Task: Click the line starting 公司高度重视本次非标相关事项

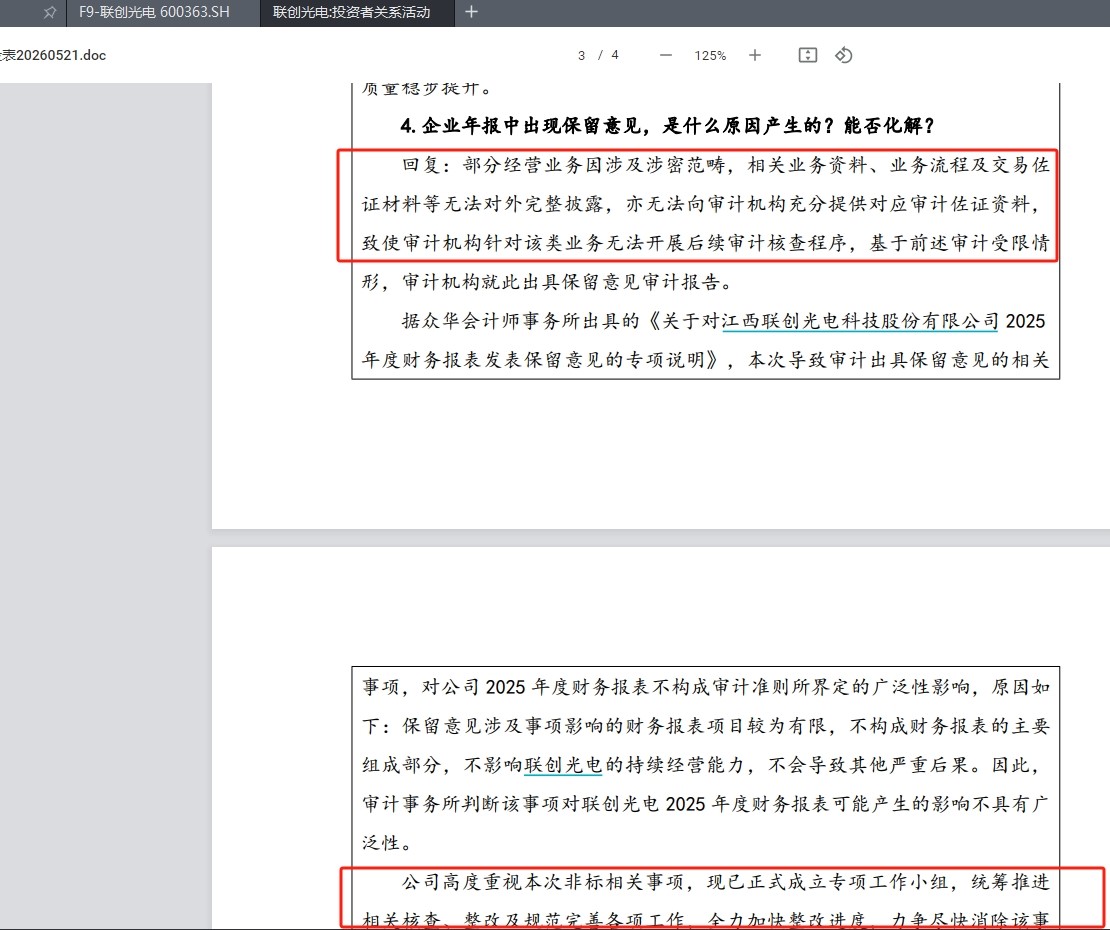Action: click(x=726, y=882)
